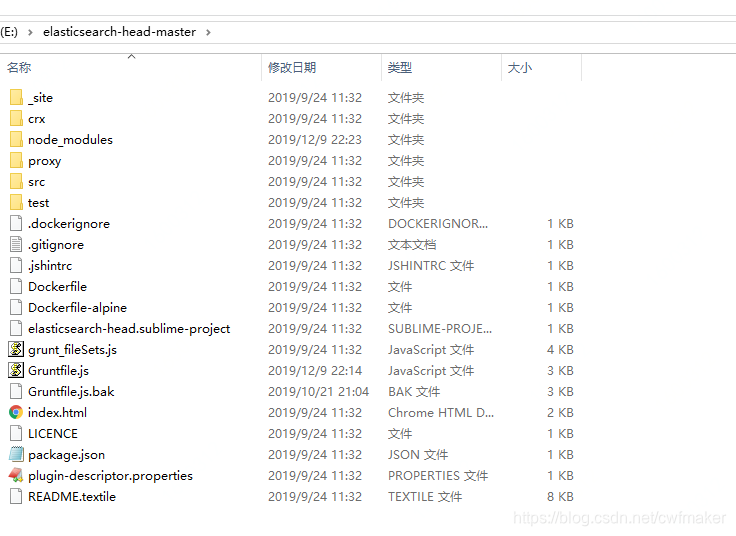Click the JSHINTRC 文件 type cell

pos(431,266)
